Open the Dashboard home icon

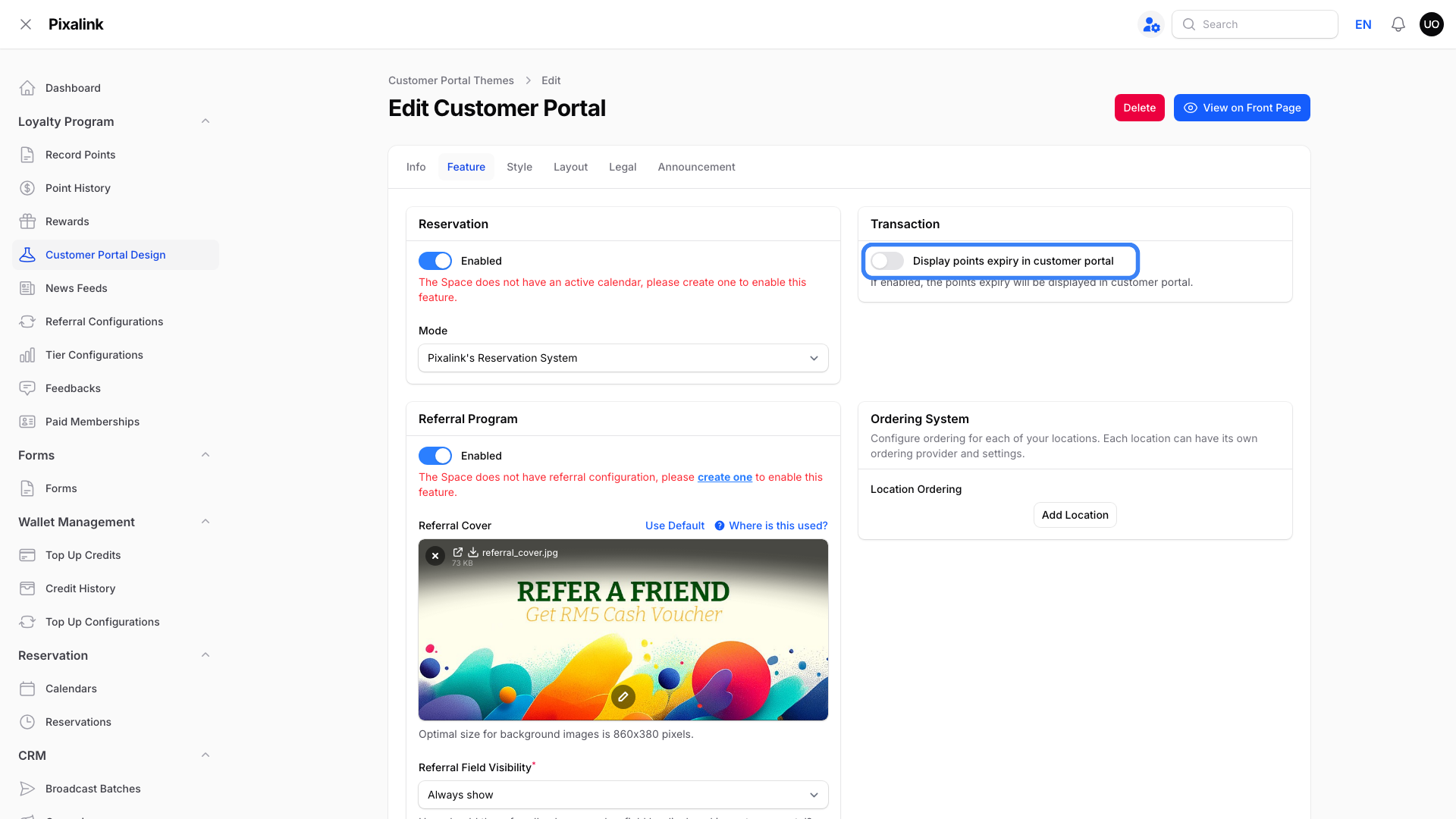[x=27, y=88]
